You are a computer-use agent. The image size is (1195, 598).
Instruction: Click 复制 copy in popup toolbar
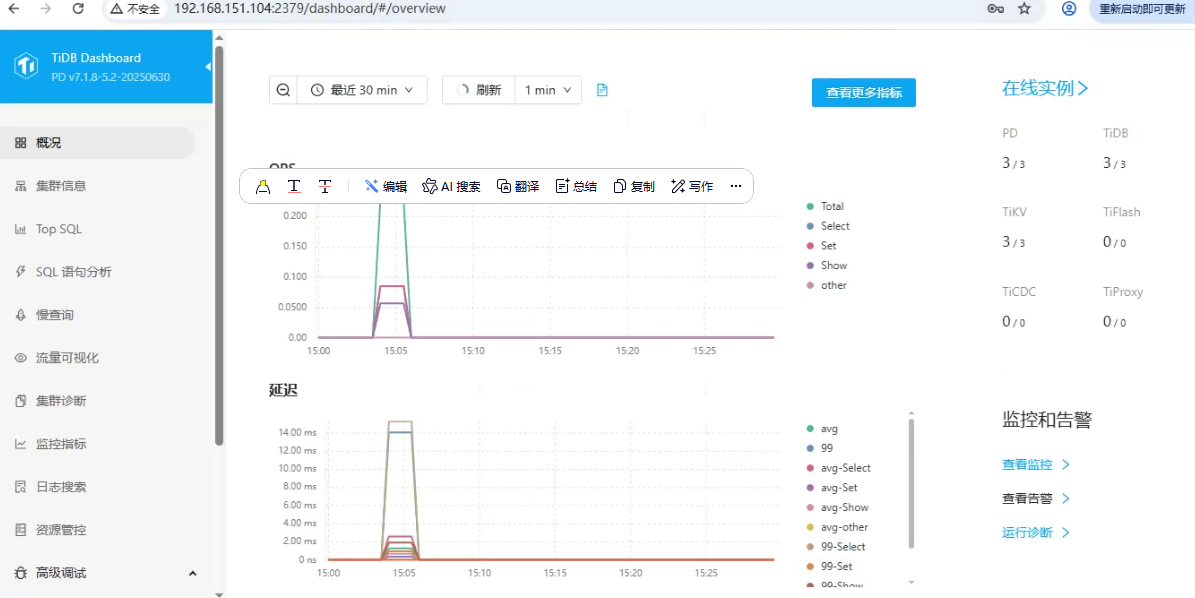coord(634,187)
